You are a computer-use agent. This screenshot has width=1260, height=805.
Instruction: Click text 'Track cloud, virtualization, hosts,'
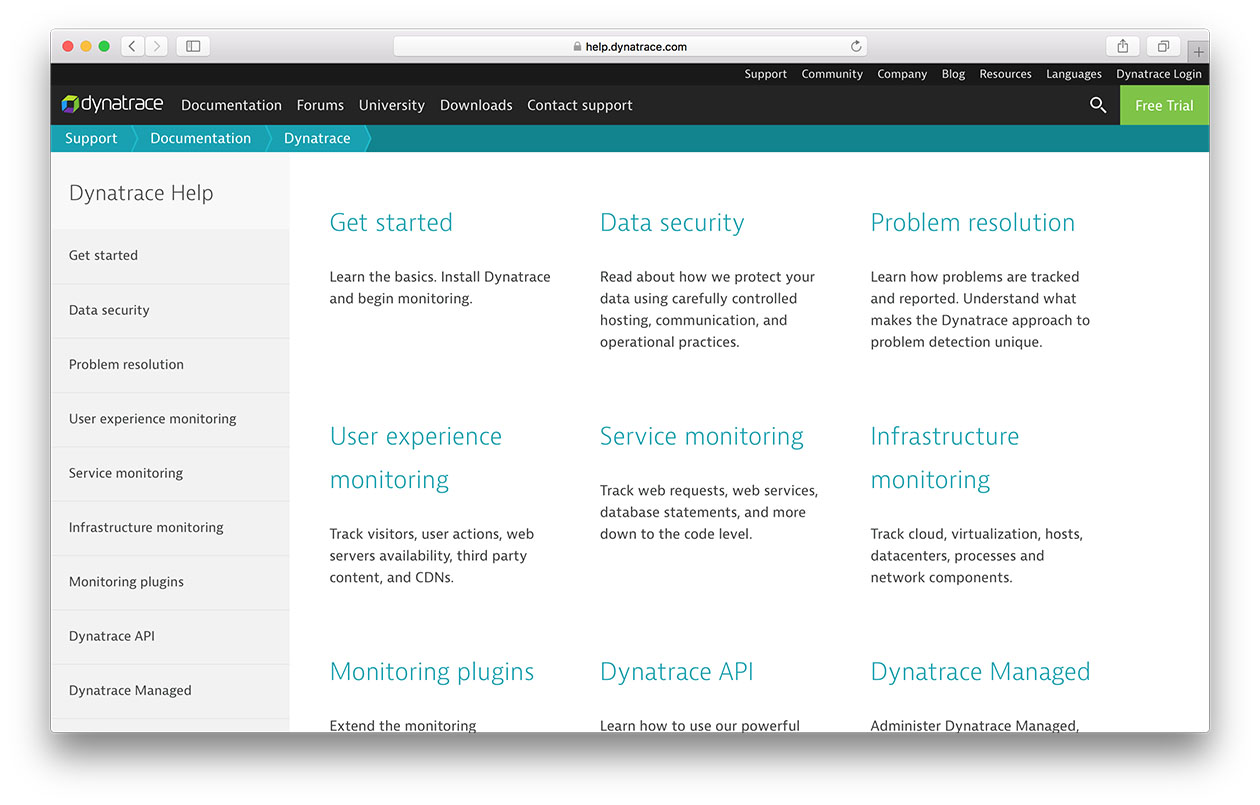977,533
